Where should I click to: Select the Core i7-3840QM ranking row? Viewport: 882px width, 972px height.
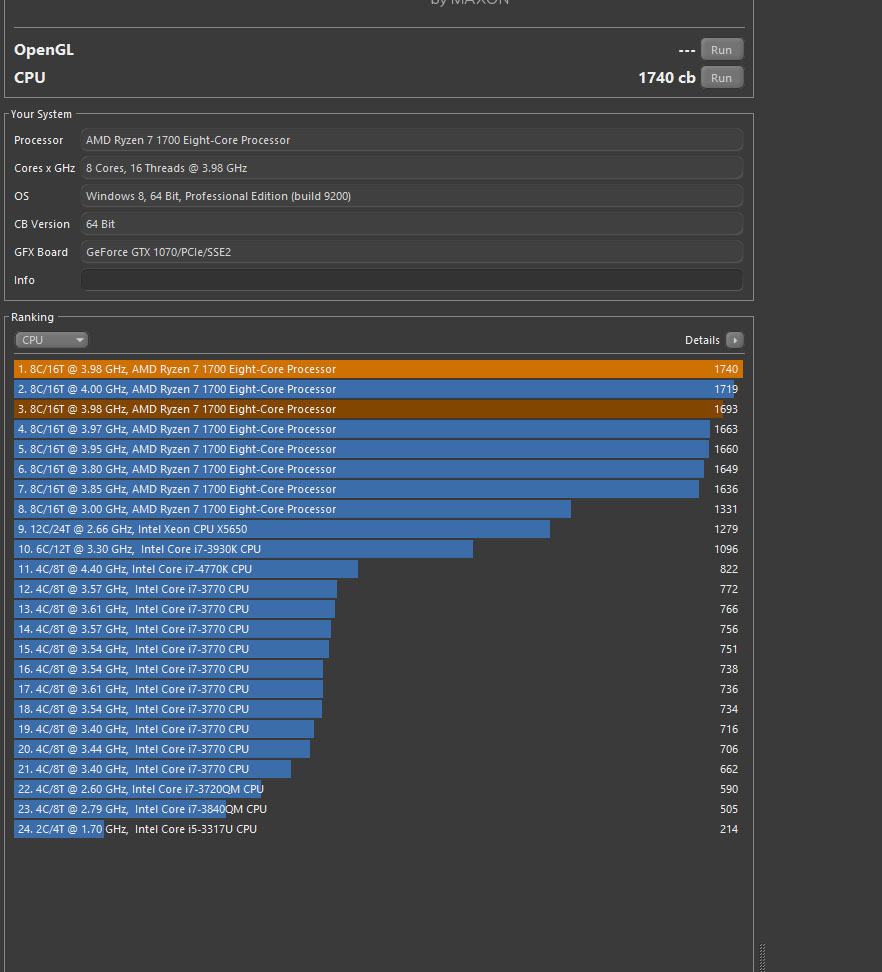[378, 809]
